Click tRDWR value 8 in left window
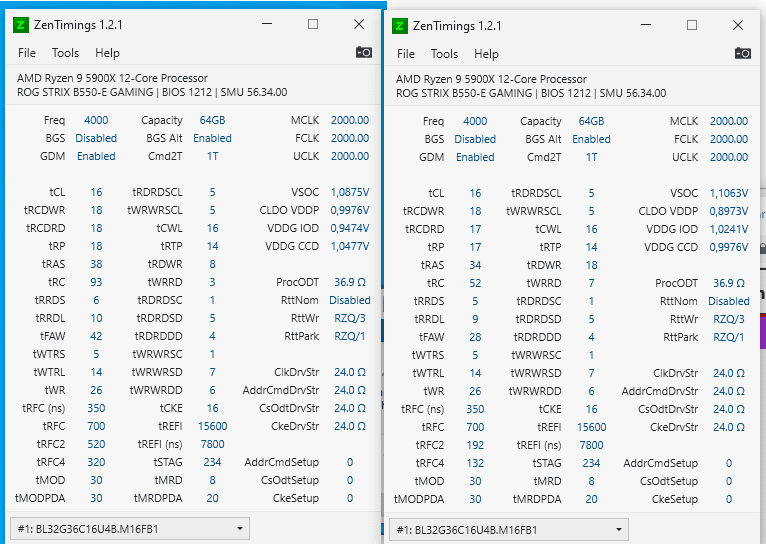766x544 pixels. coord(213,264)
